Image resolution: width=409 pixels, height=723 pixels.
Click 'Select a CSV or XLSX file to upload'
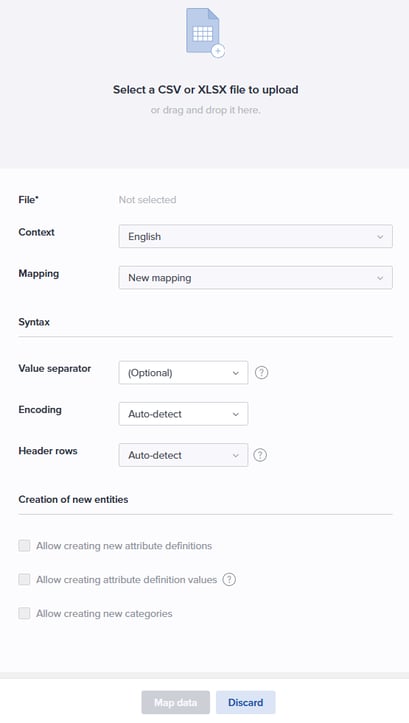pos(206,89)
